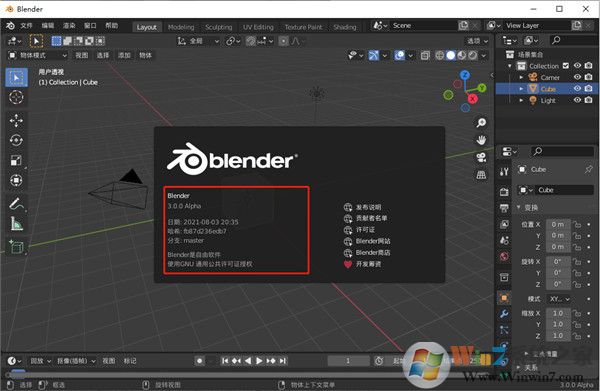This screenshot has width=600, height=391.
Task: Open the Tool properties tab
Action: point(504,172)
